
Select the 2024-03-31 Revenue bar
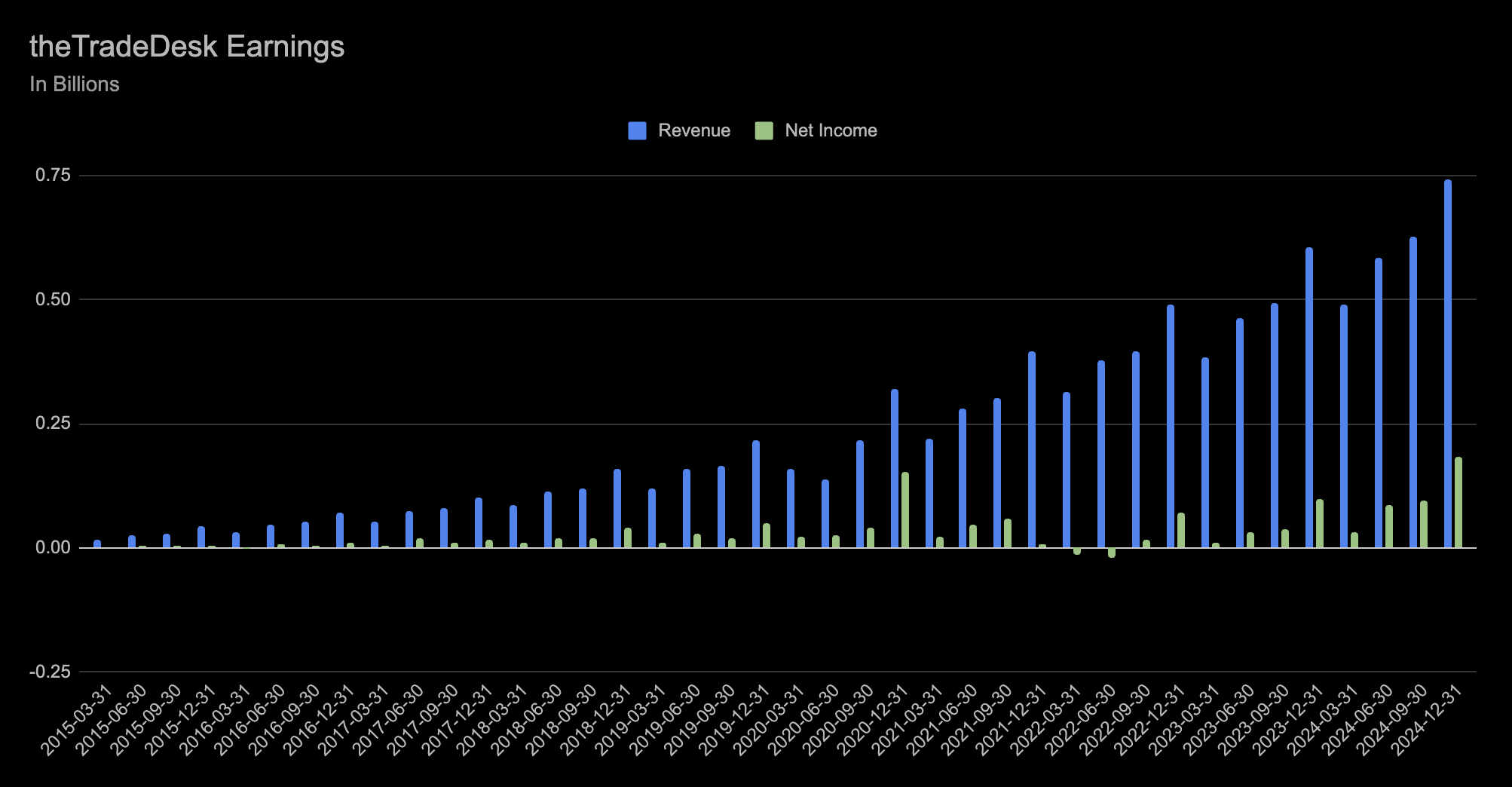[x=1344, y=426]
